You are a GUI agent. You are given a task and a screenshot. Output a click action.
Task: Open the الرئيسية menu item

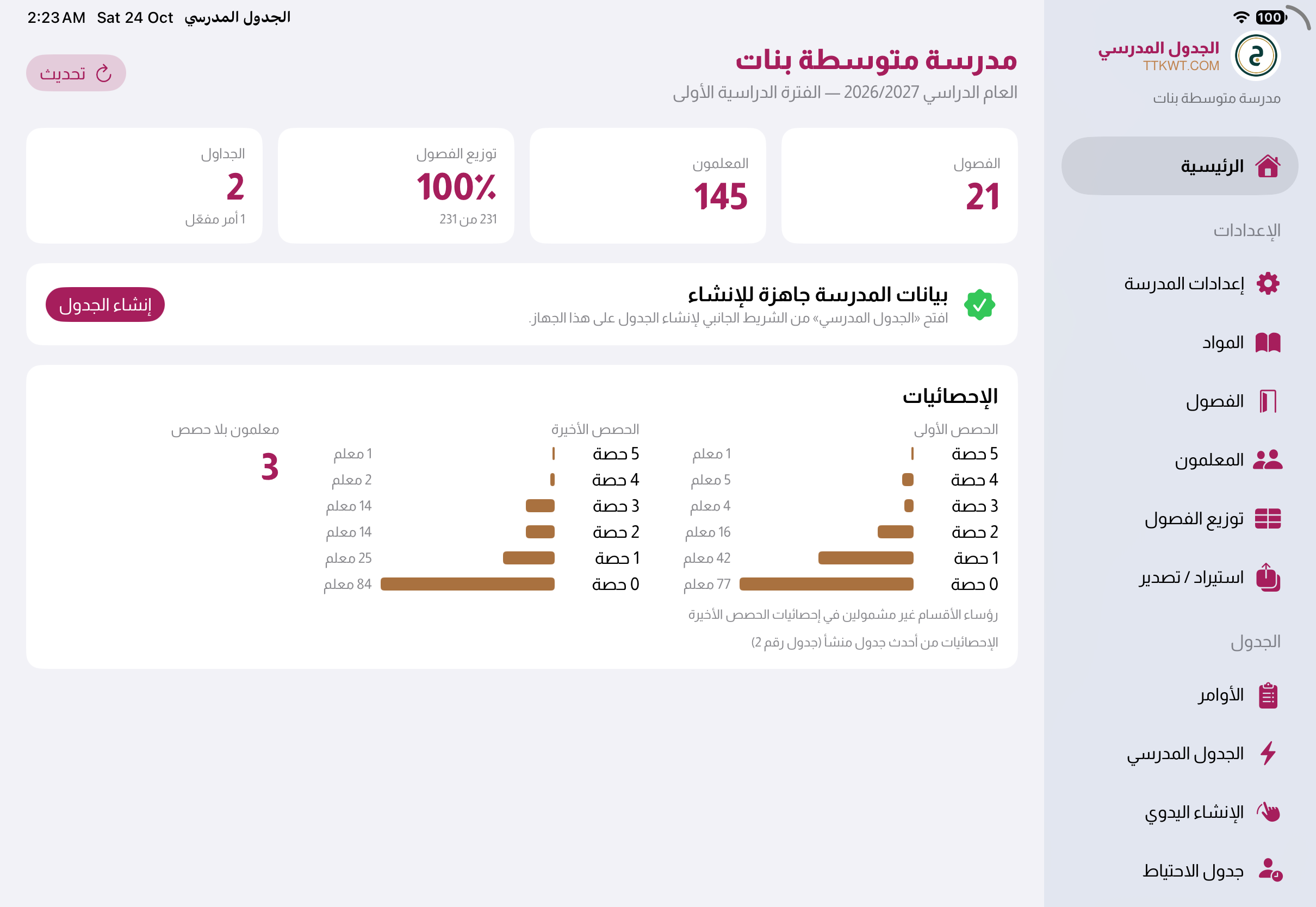(x=1180, y=166)
